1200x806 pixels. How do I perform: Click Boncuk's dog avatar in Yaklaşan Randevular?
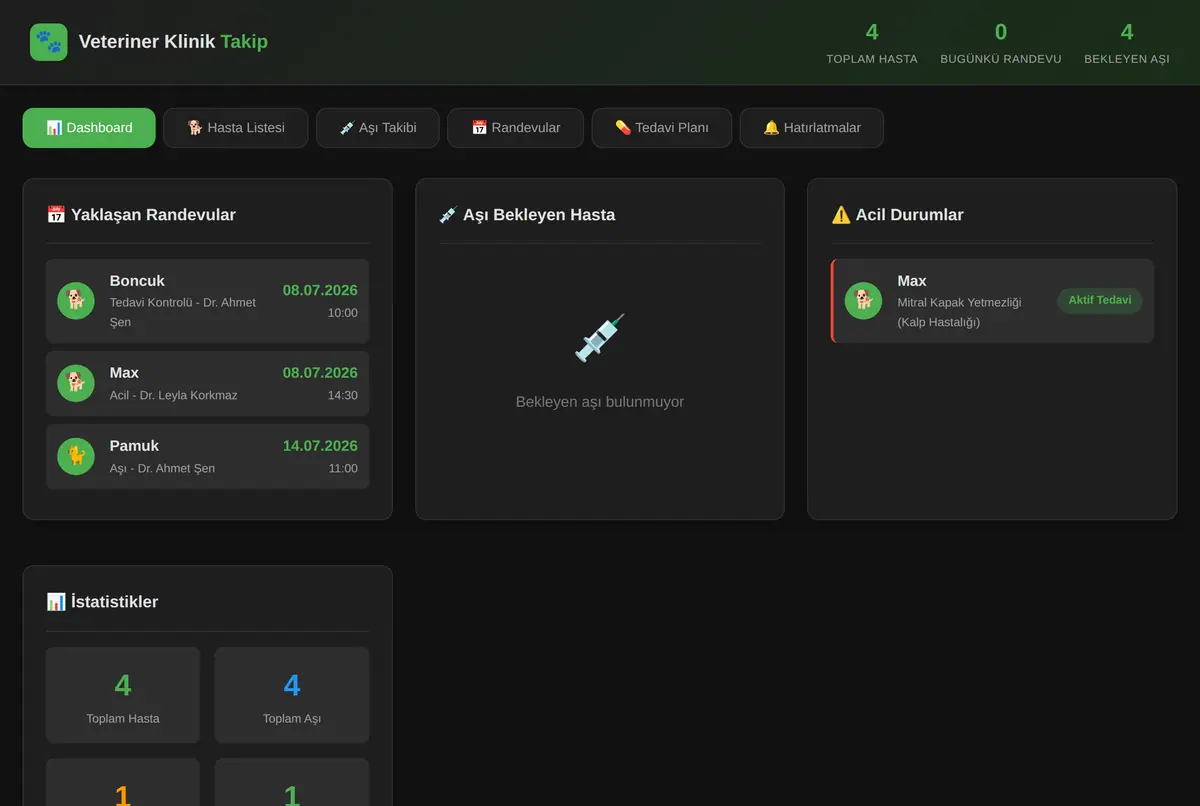pos(76,301)
